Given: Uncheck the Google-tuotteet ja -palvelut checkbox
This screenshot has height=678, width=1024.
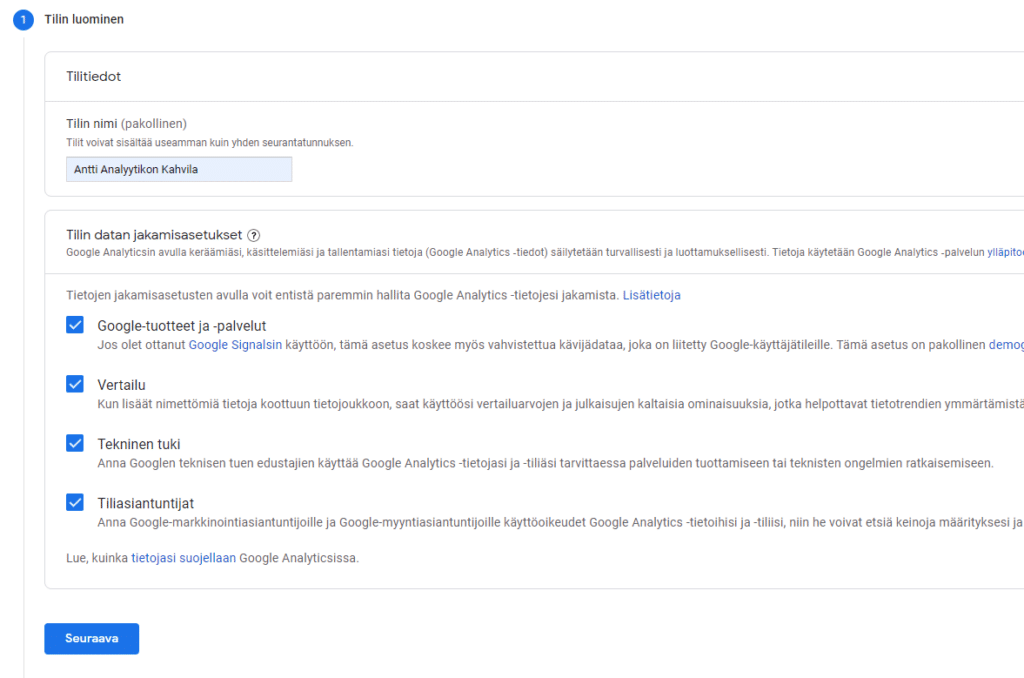Looking at the screenshot, I should (75, 325).
